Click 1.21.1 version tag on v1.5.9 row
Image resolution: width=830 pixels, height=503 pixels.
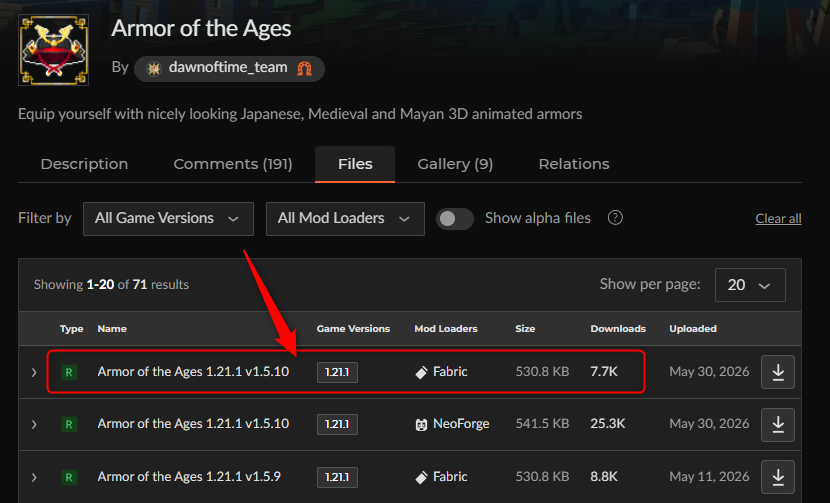coord(337,477)
